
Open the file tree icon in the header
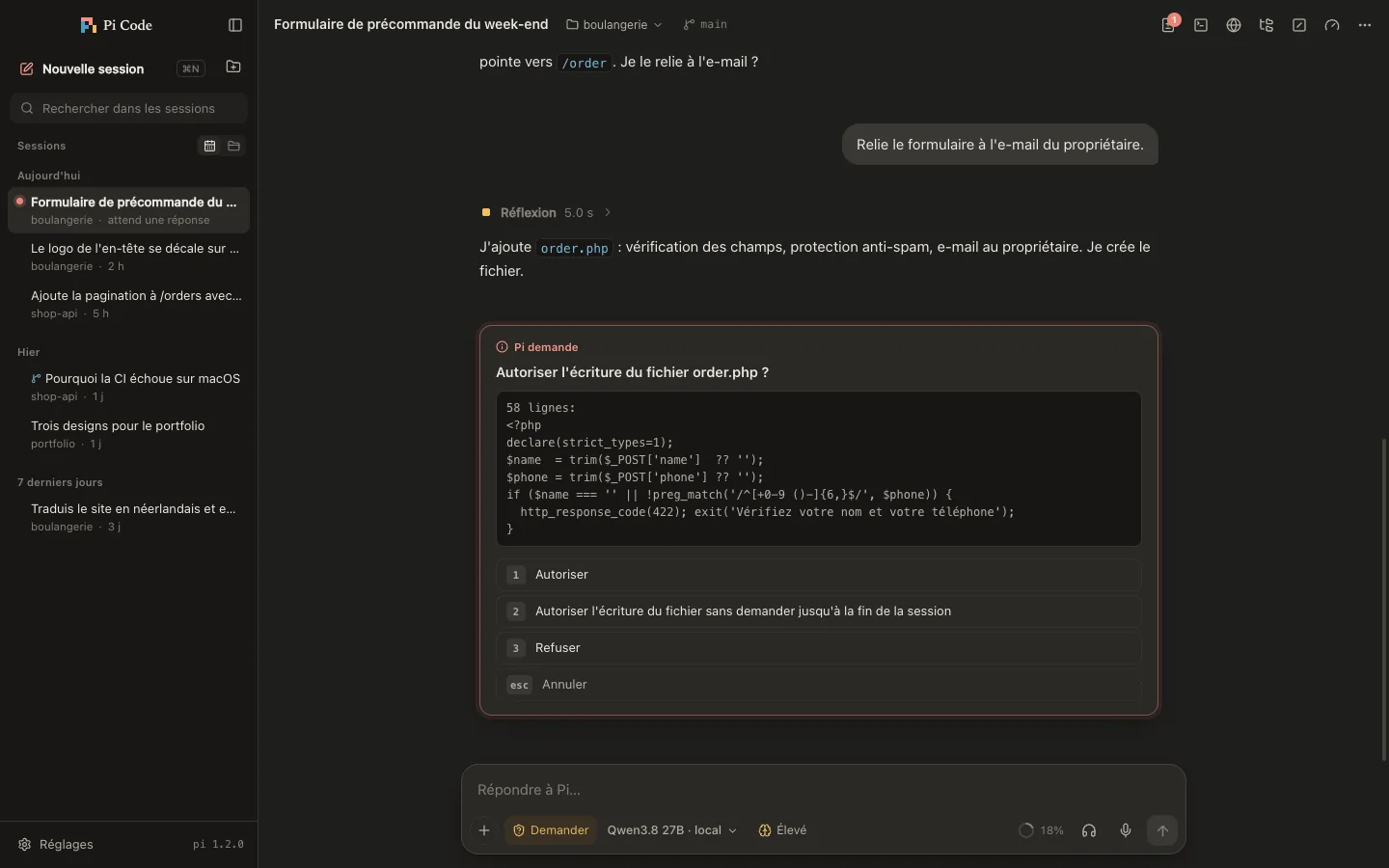[x=1266, y=25]
